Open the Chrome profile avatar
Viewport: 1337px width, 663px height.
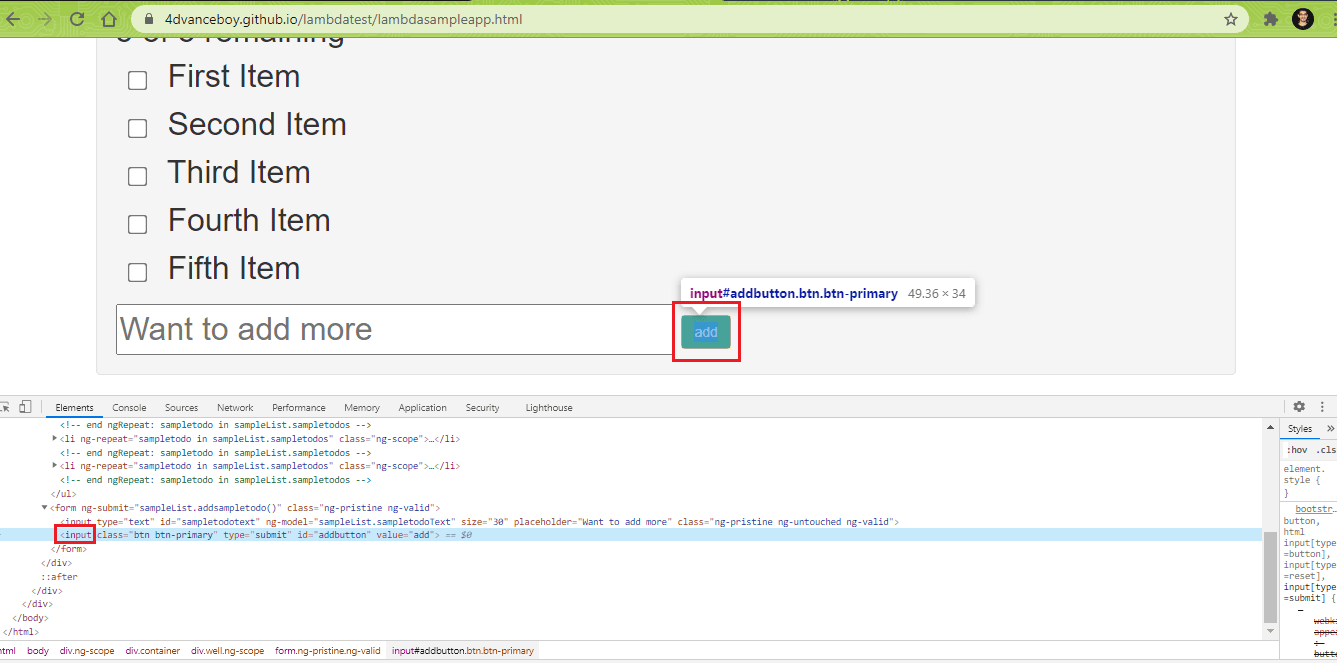point(1302,19)
